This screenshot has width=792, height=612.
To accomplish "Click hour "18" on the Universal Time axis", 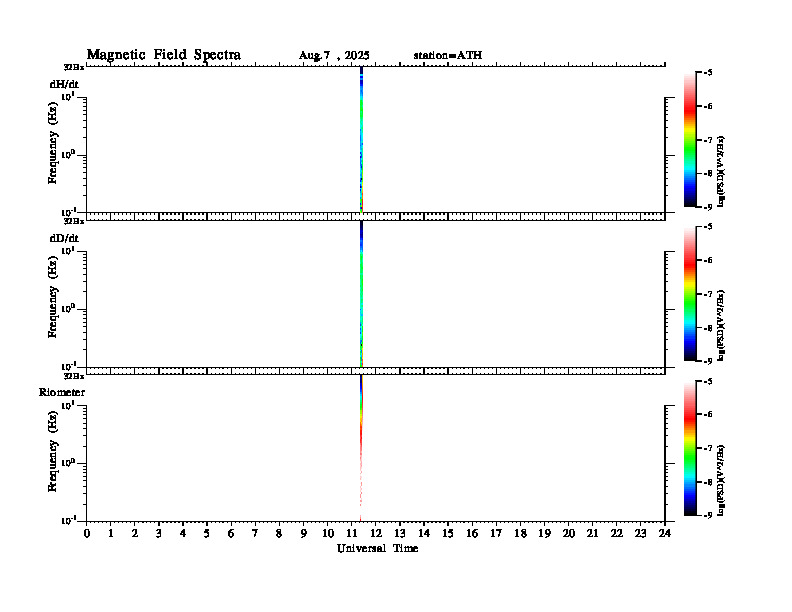I will 520,533.
